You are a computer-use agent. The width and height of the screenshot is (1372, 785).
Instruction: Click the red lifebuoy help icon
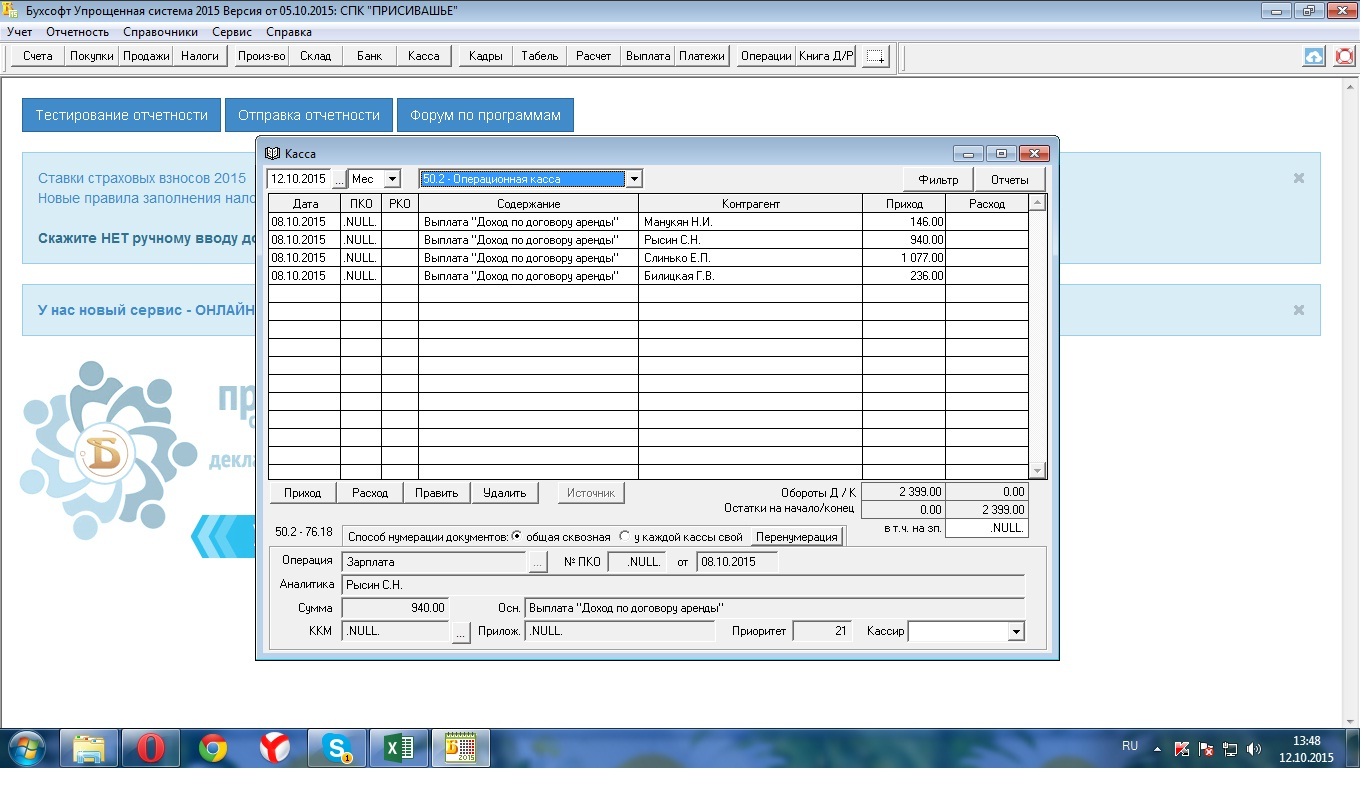point(1345,57)
